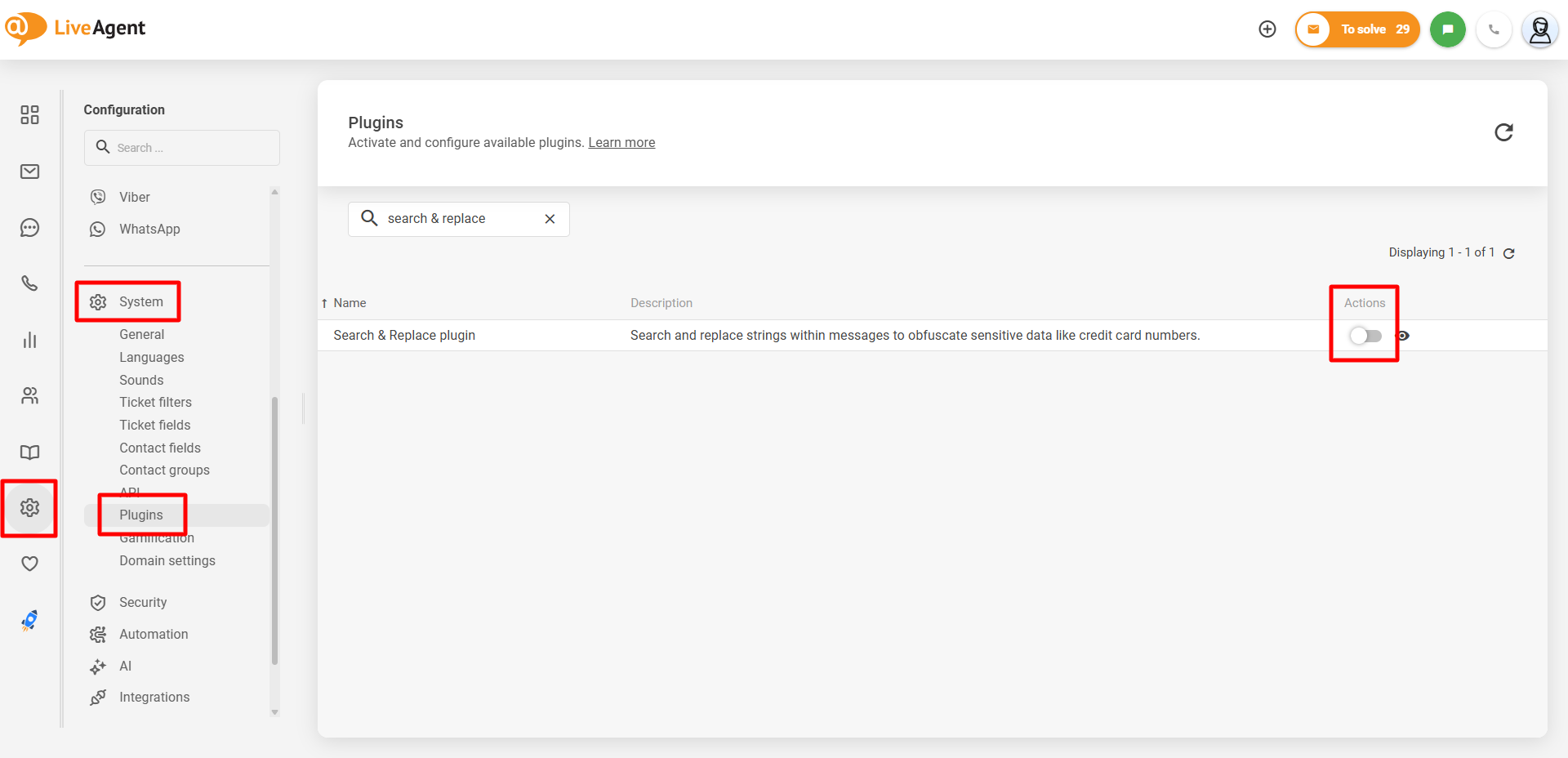Screen dimensions: 1568x758
Task: Sort plugins by the Name column
Action: 350,303
